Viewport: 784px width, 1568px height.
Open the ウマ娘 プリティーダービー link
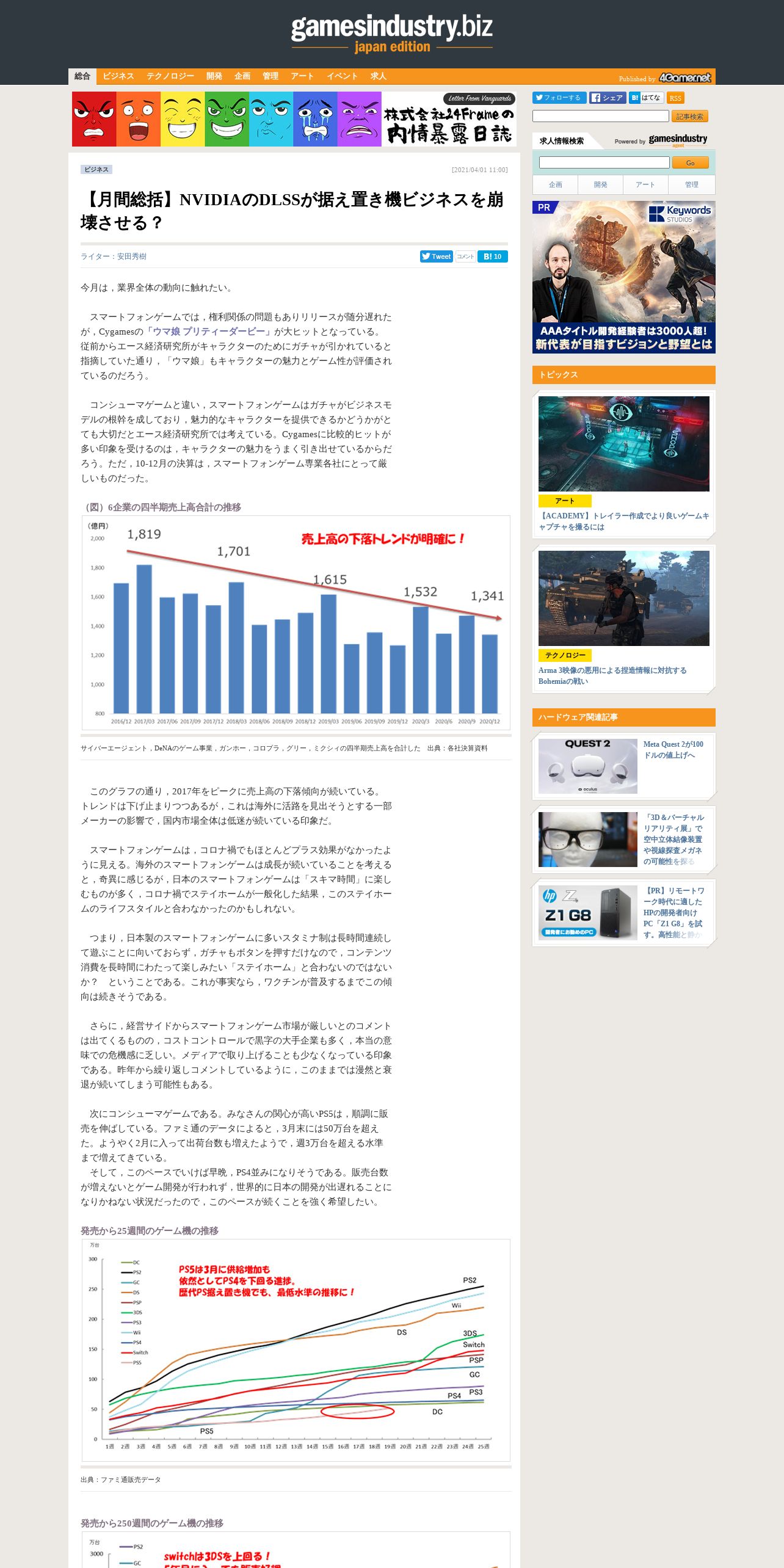(208, 332)
